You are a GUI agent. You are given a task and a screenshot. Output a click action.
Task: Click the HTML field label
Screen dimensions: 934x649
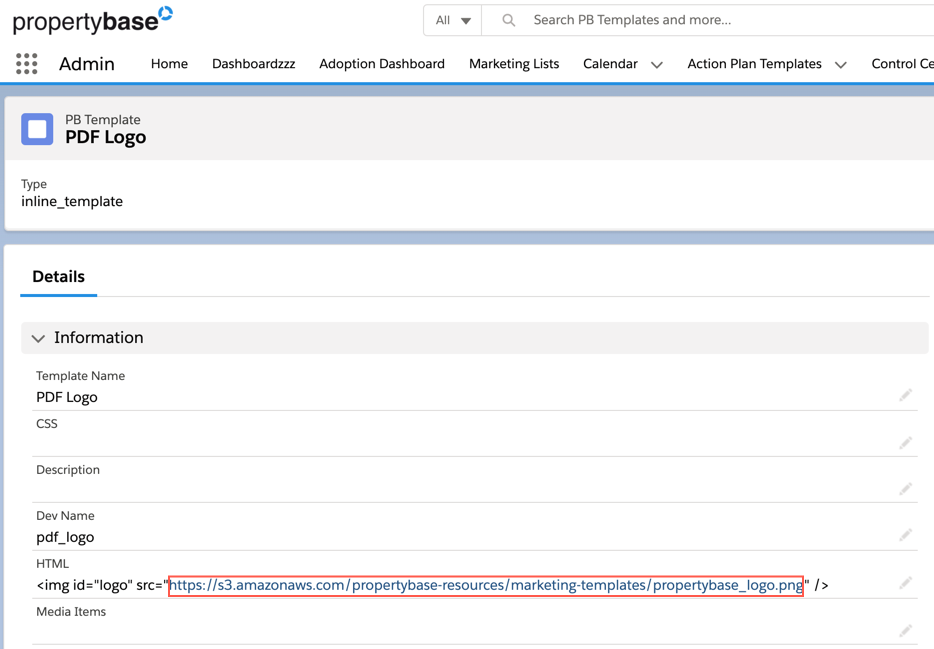point(52,563)
